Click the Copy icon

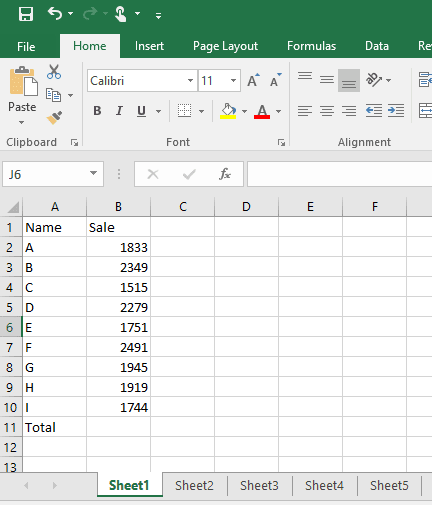click(x=53, y=95)
